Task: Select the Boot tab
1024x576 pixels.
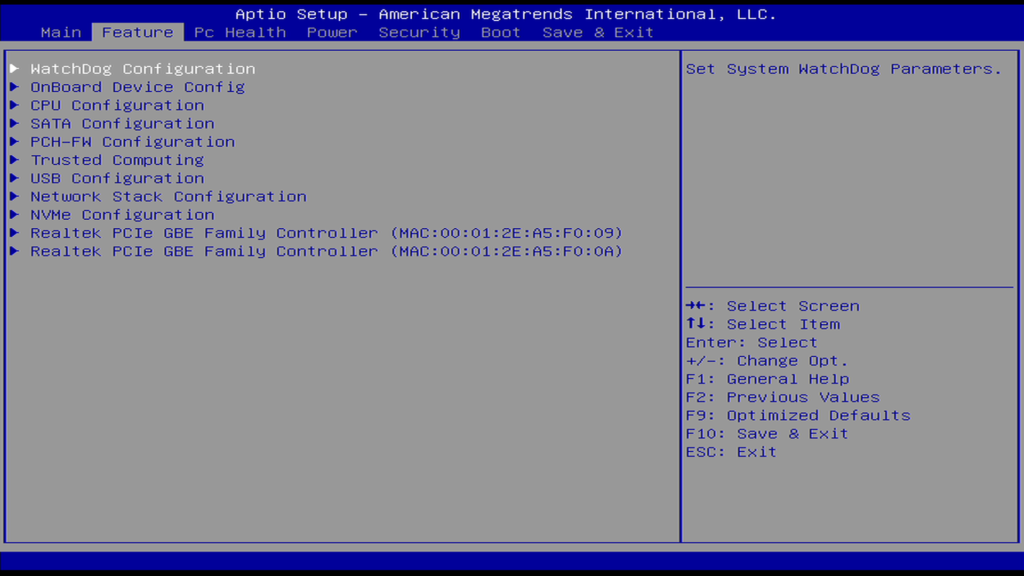Action: click(501, 32)
